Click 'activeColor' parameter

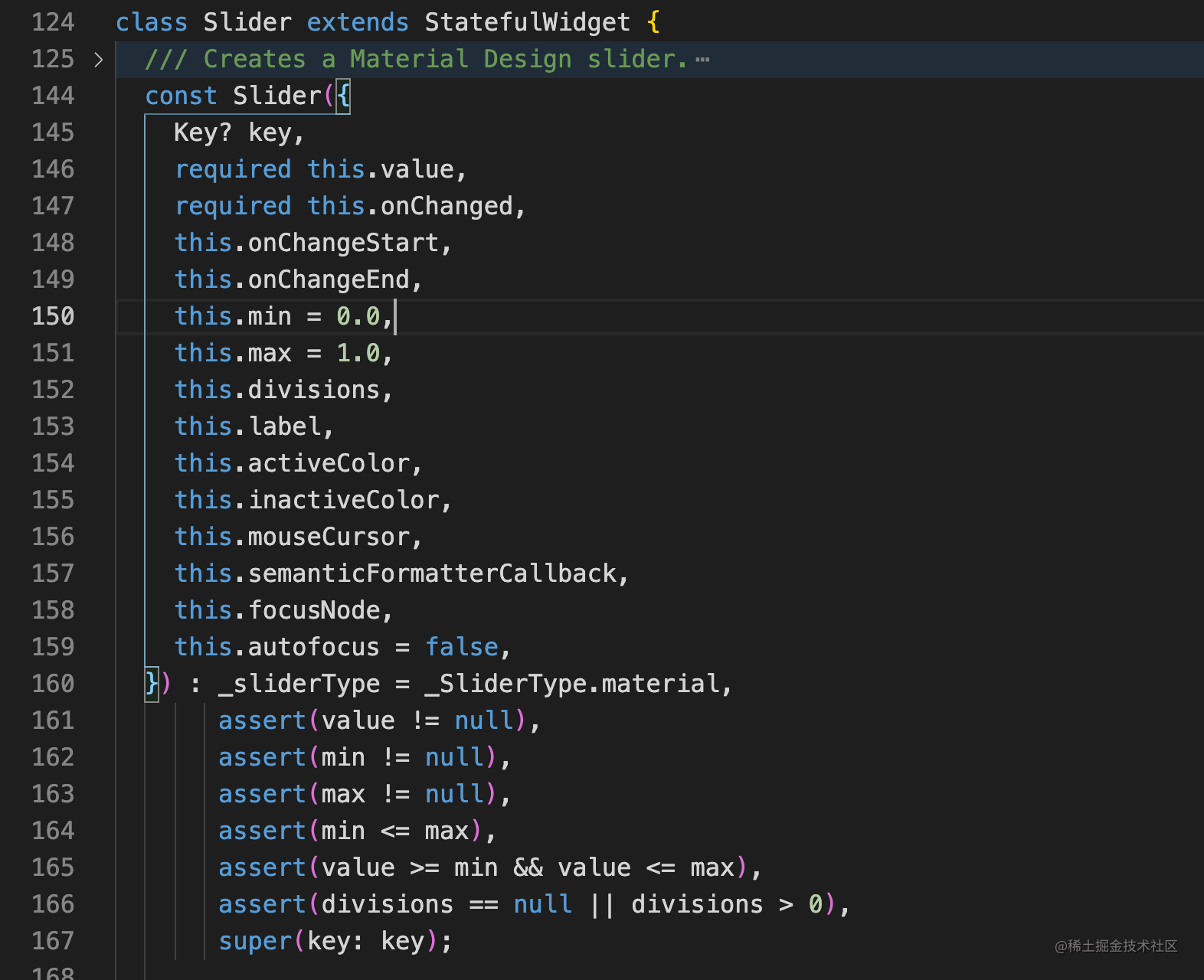tap(329, 463)
